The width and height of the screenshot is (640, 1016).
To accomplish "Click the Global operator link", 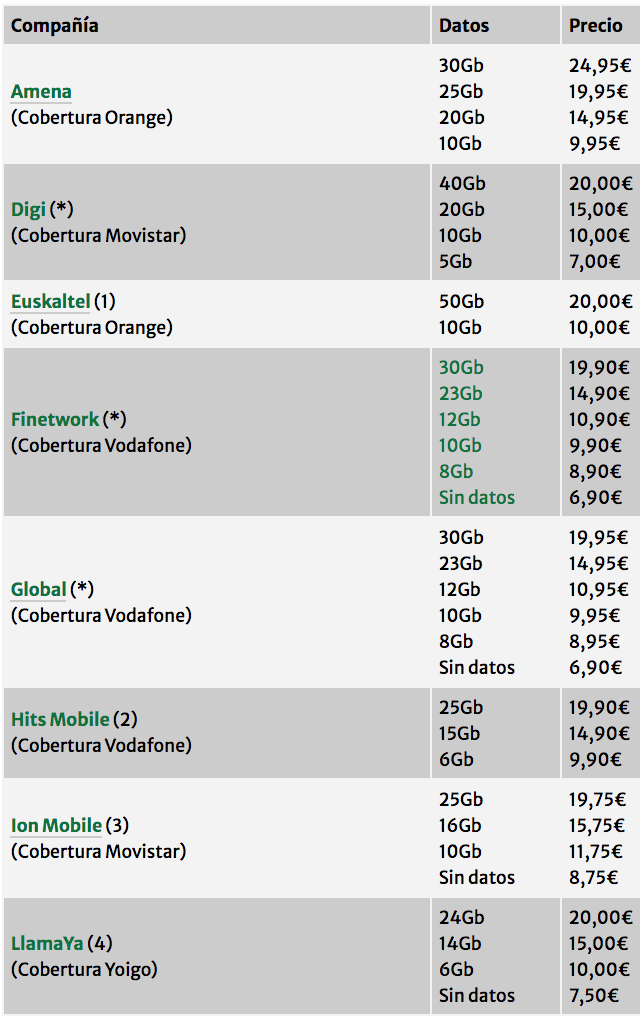I will 38,589.
